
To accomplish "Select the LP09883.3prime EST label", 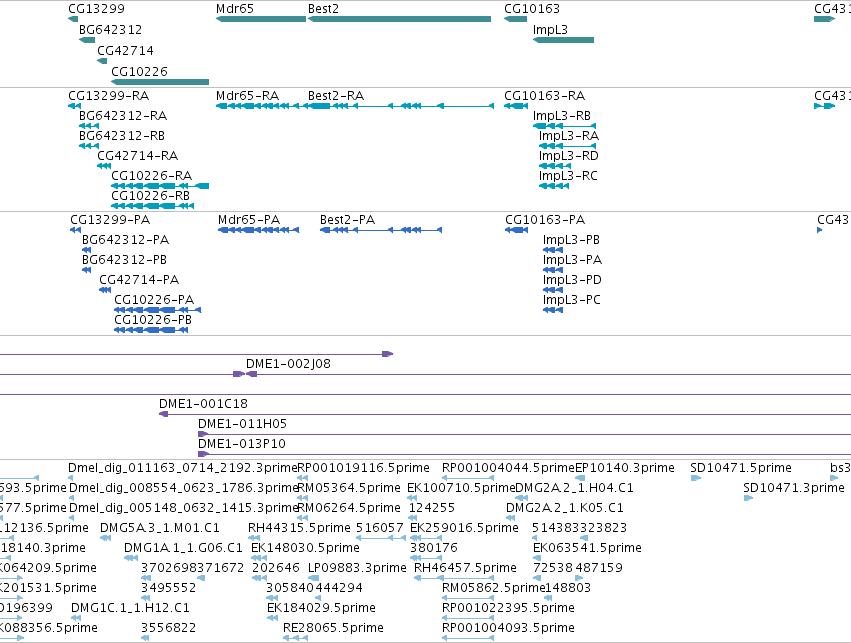I will pyautogui.click(x=357, y=568).
